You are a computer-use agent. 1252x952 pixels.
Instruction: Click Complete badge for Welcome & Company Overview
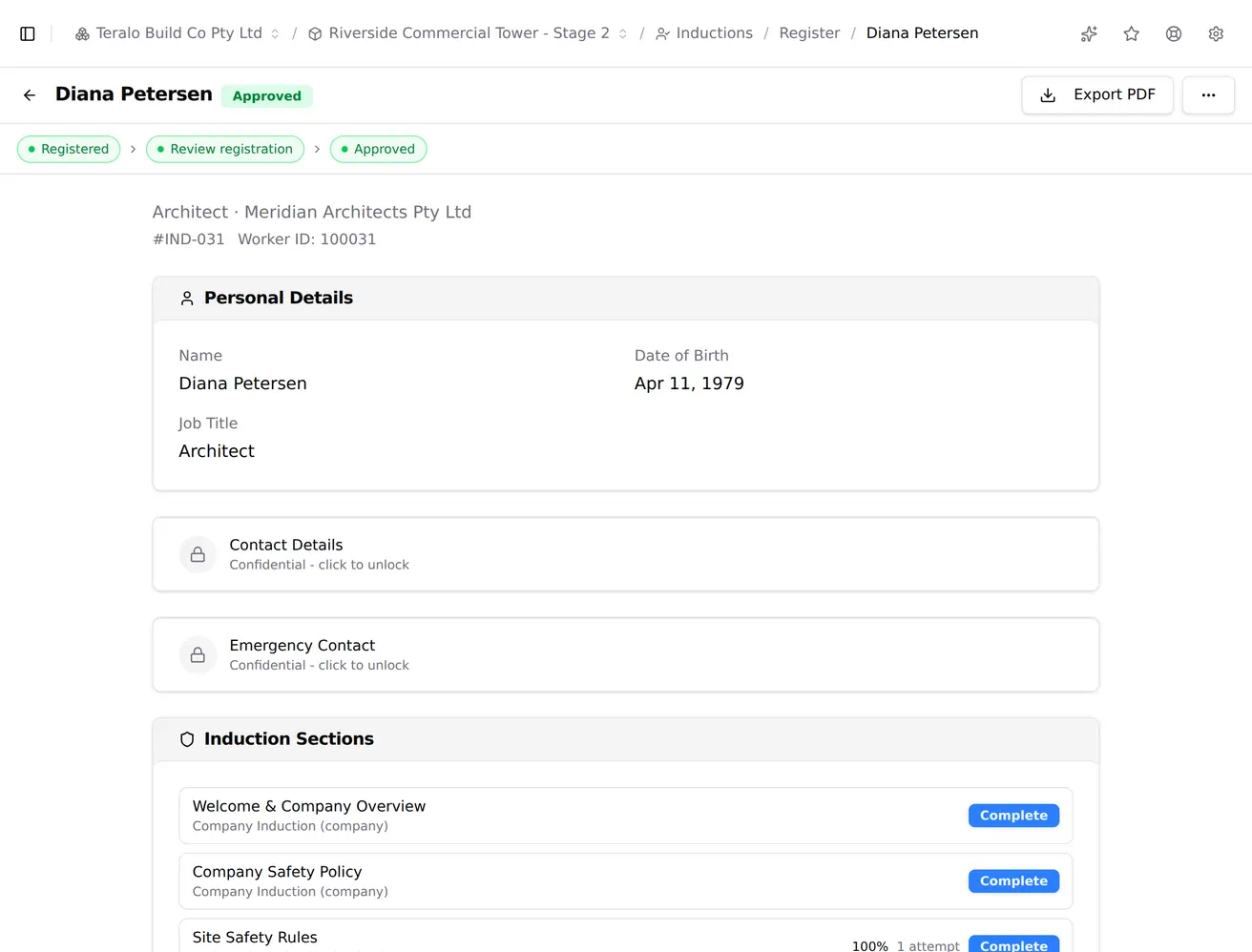pos(1013,816)
